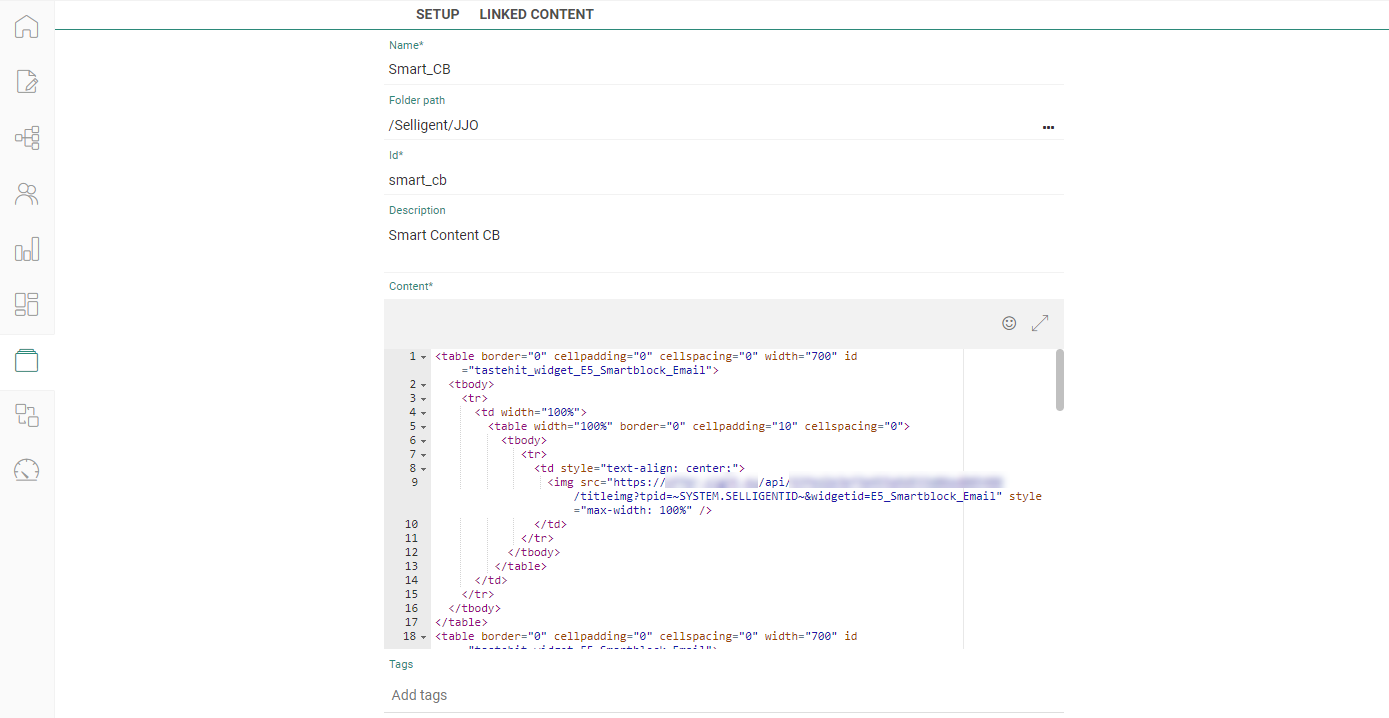Screen dimensions: 1389x718
Task: Click the Add tags input field
Action: tap(722, 695)
